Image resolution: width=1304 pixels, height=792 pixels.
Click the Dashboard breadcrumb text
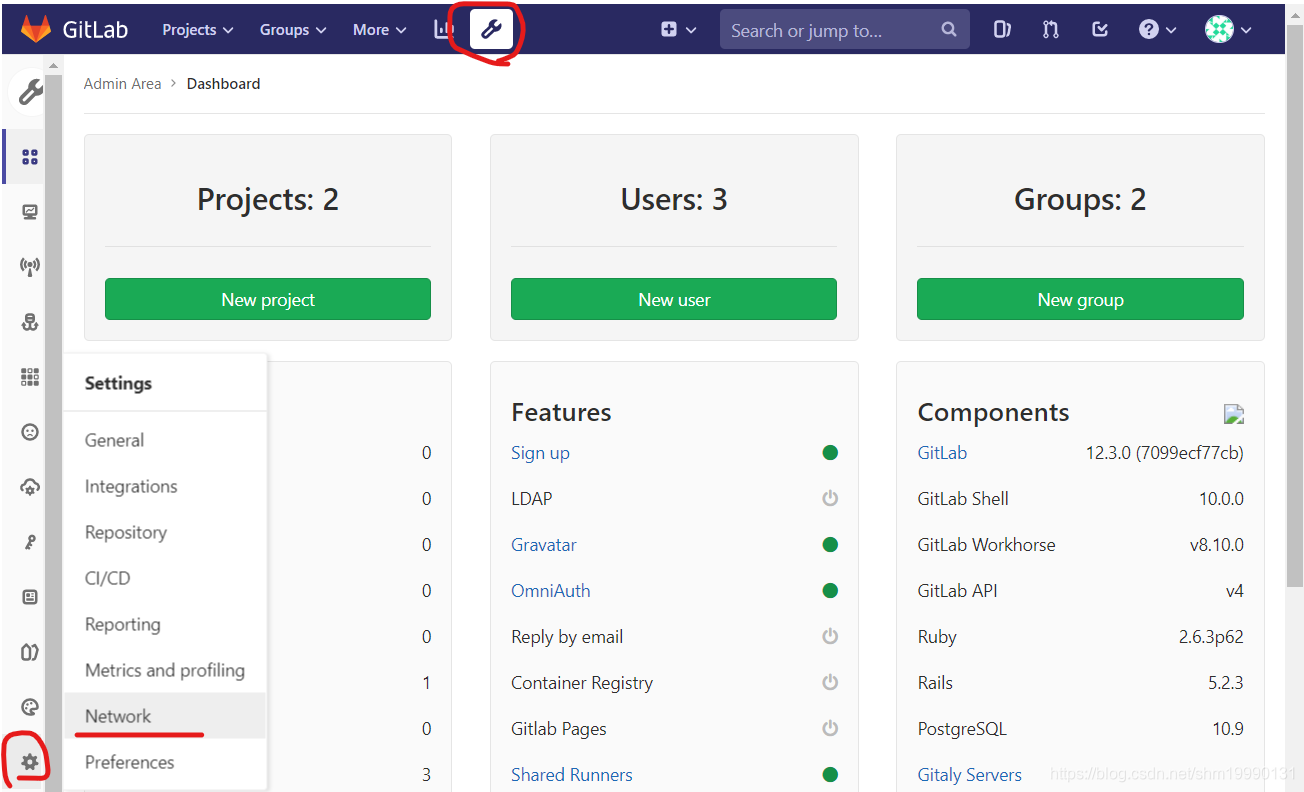point(224,84)
